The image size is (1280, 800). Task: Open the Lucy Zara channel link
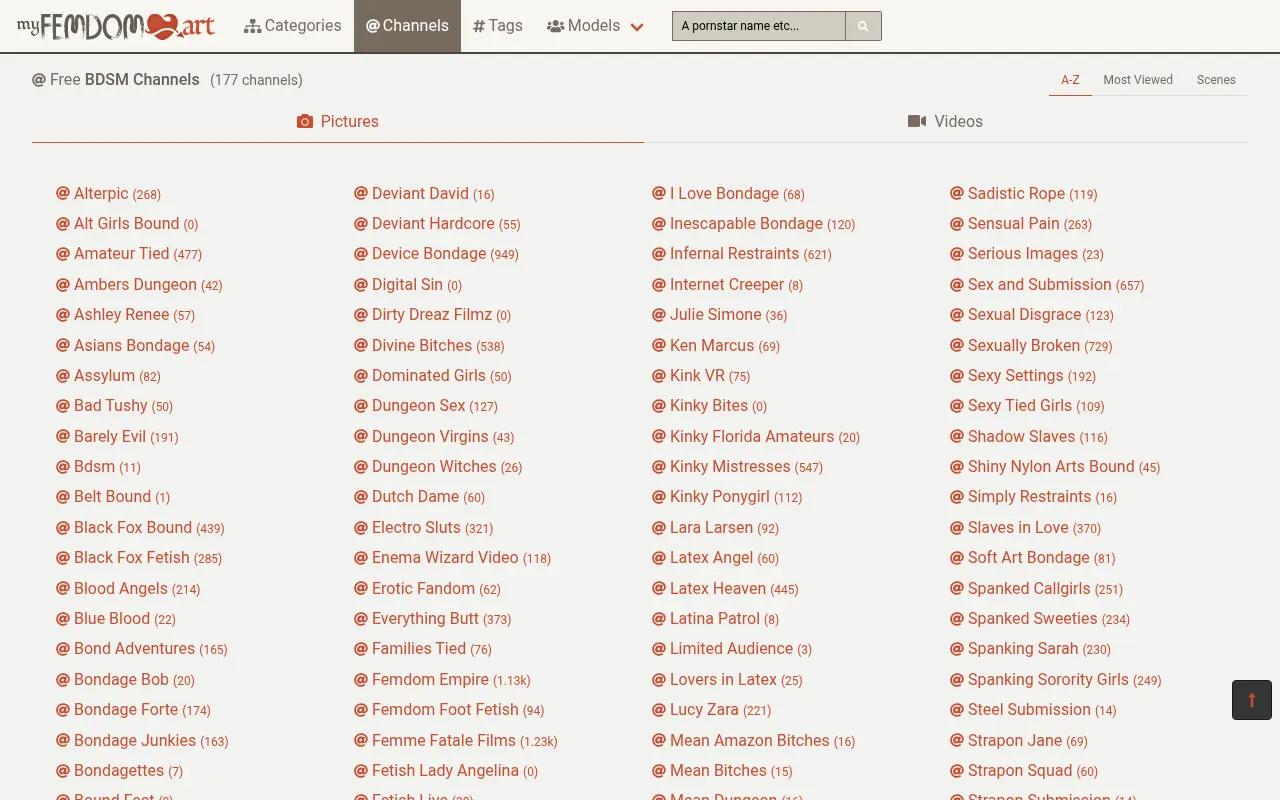(x=712, y=710)
